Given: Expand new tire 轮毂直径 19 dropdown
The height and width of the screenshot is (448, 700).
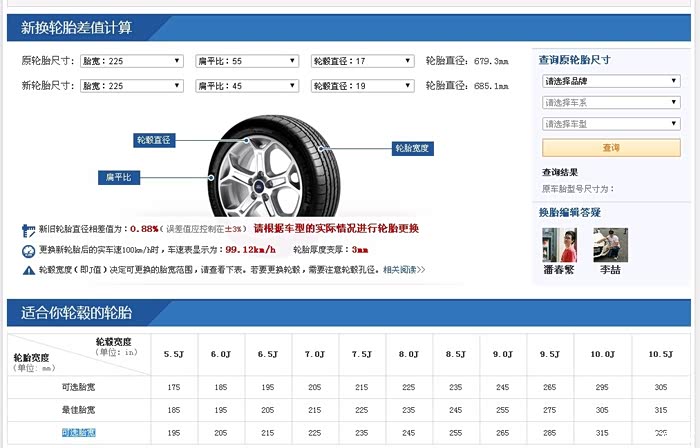Looking at the screenshot, I should click(362, 86).
